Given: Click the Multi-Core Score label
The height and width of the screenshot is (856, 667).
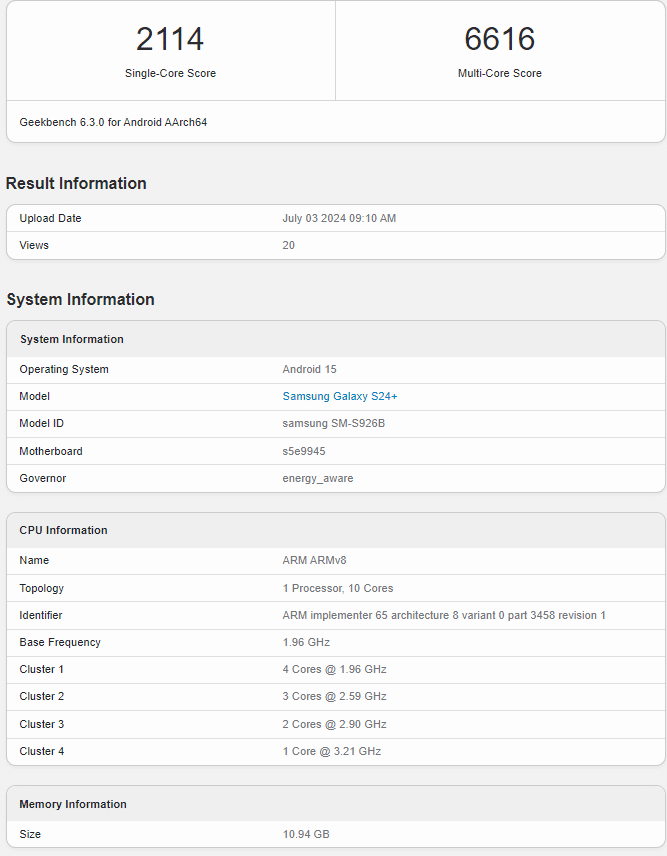Looking at the screenshot, I should pos(499,73).
